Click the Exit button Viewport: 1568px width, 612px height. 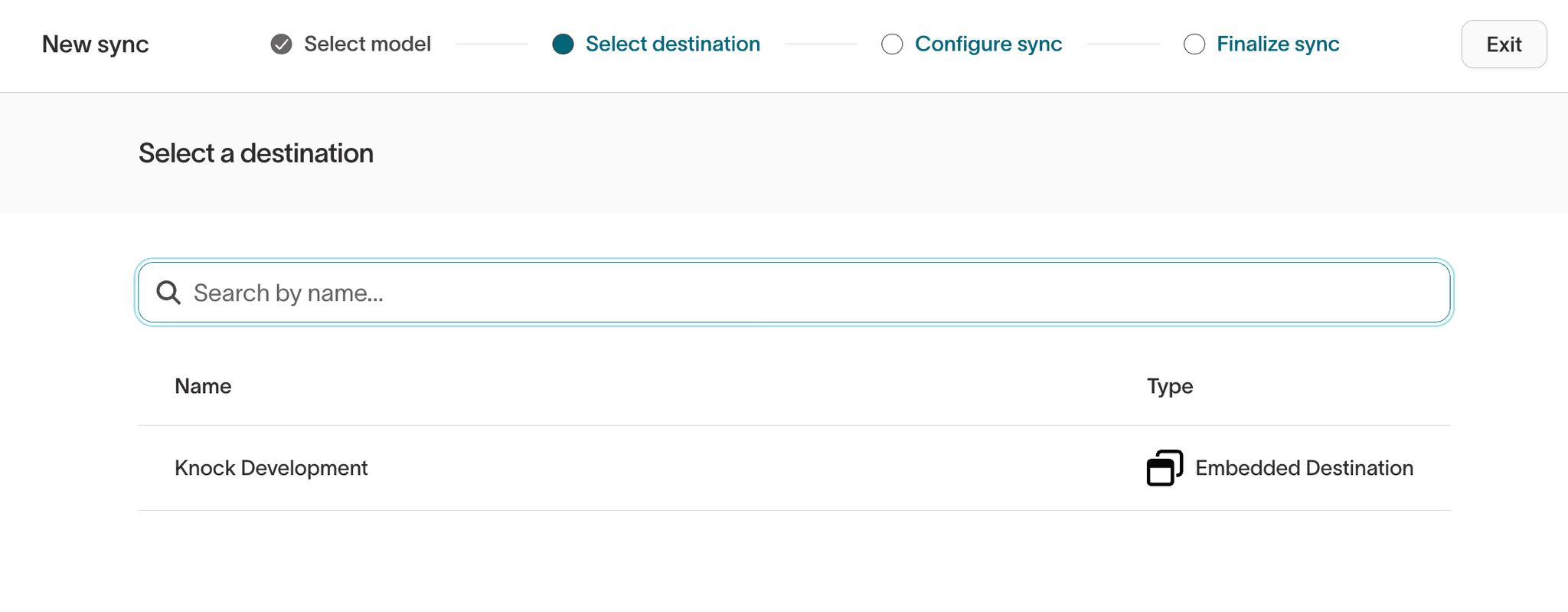pyautogui.click(x=1503, y=44)
